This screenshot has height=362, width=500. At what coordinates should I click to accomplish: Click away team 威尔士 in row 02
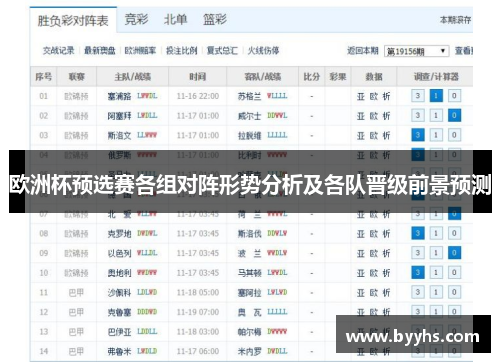(249, 116)
